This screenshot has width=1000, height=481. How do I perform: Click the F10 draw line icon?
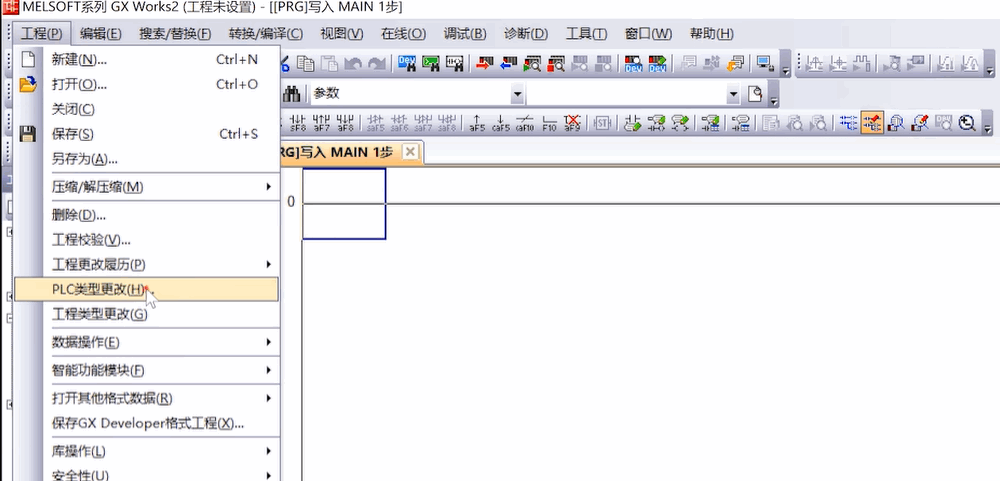(x=548, y=122)
